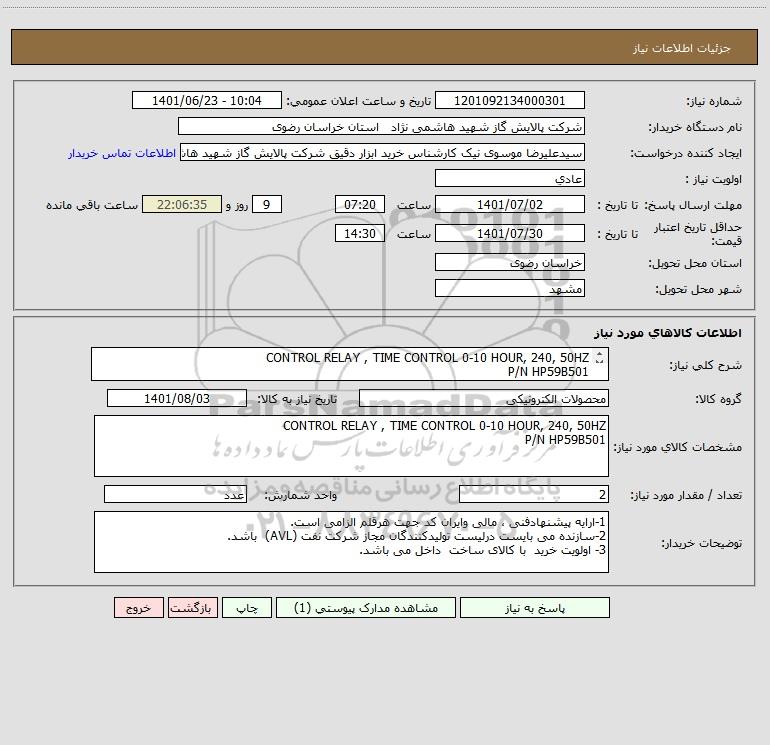Click the validity time field 14:30
Viewport: 770px width, 745px height.
tap(359, 233)
